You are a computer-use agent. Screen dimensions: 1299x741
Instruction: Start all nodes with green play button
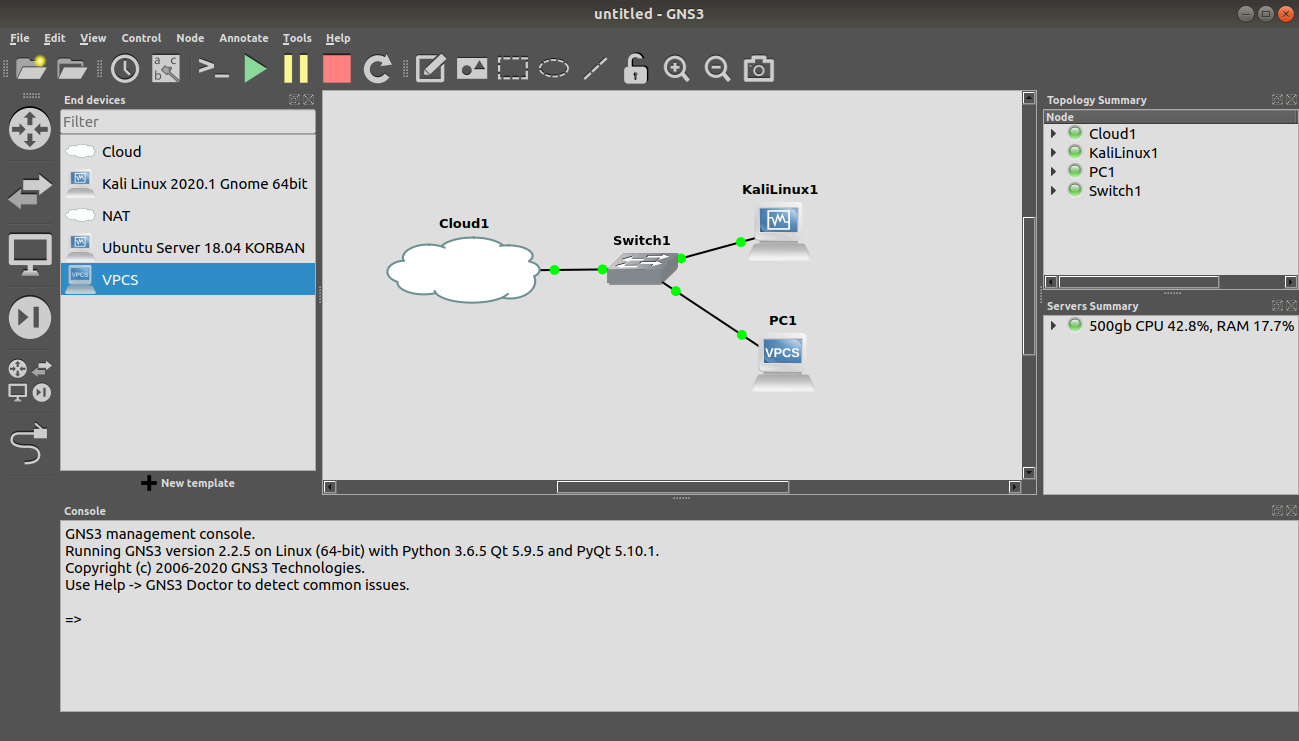(256, 69)
